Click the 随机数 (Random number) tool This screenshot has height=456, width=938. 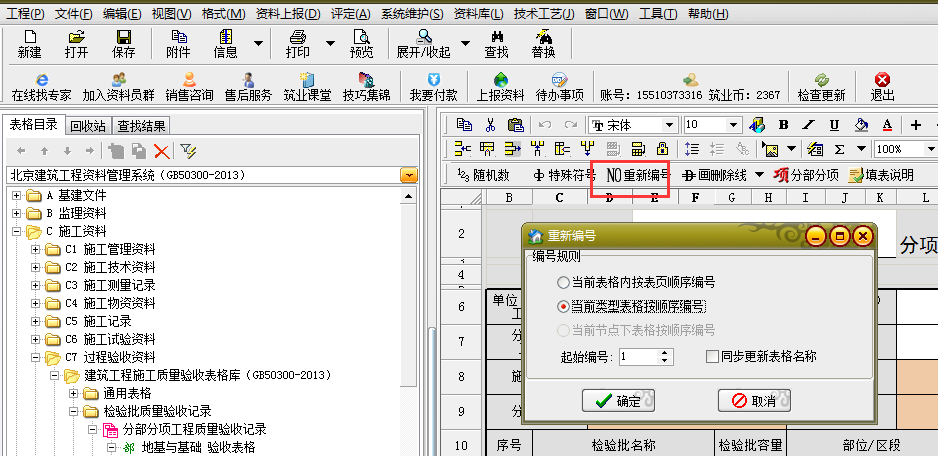(483, 174)
